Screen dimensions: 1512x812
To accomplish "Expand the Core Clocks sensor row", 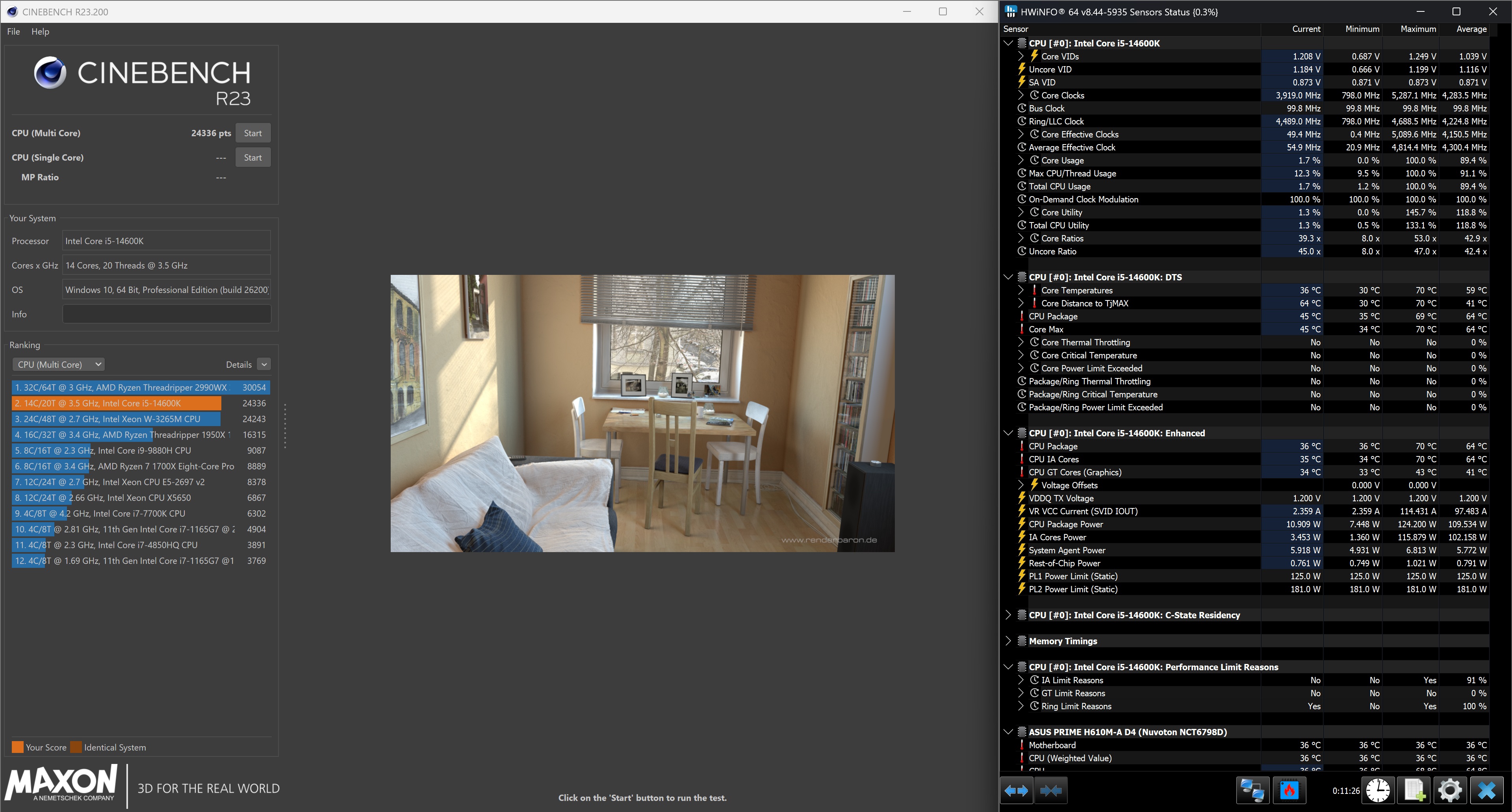I will 1021,95.
